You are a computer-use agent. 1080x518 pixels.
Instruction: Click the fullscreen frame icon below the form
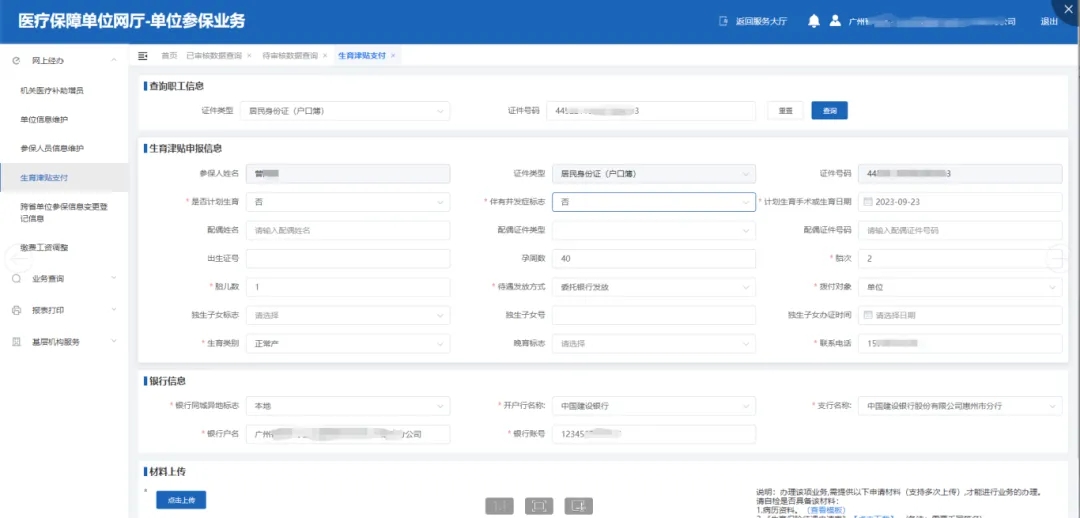click(539, 506)
